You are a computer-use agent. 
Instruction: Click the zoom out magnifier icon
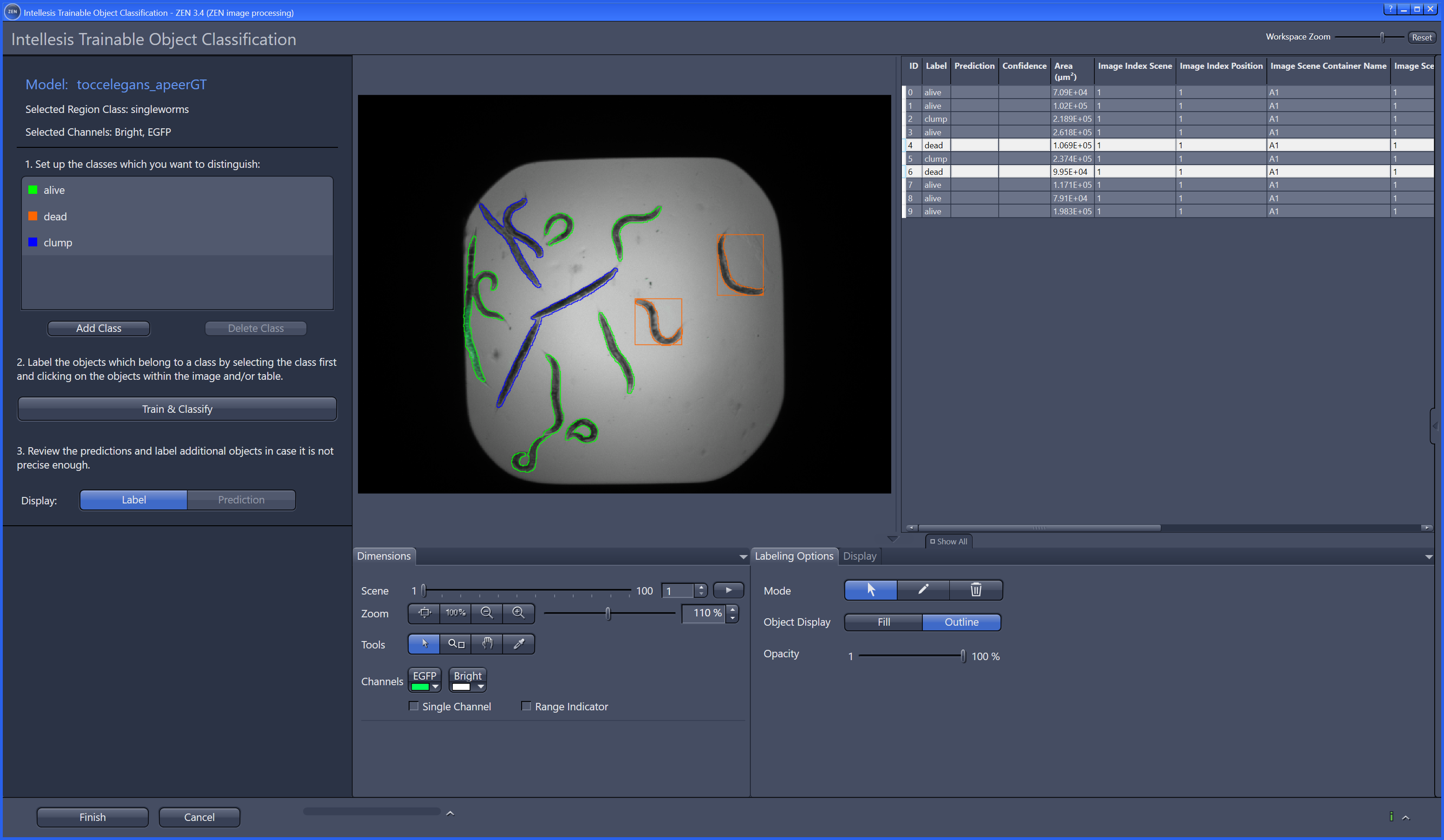[x=486, y=613]
